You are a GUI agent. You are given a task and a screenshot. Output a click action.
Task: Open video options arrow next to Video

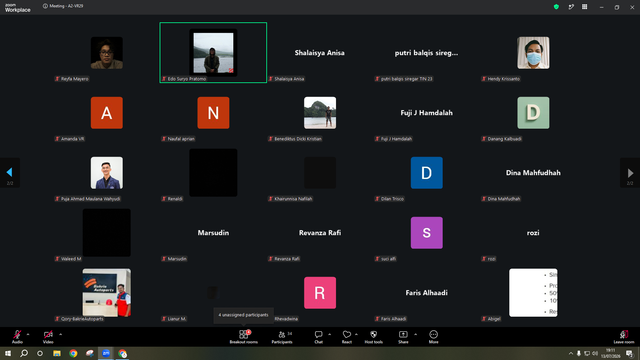point(60,334)
